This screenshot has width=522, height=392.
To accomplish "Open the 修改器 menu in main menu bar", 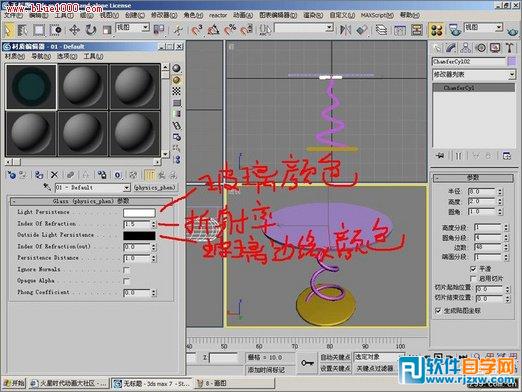I will (164, 15).
